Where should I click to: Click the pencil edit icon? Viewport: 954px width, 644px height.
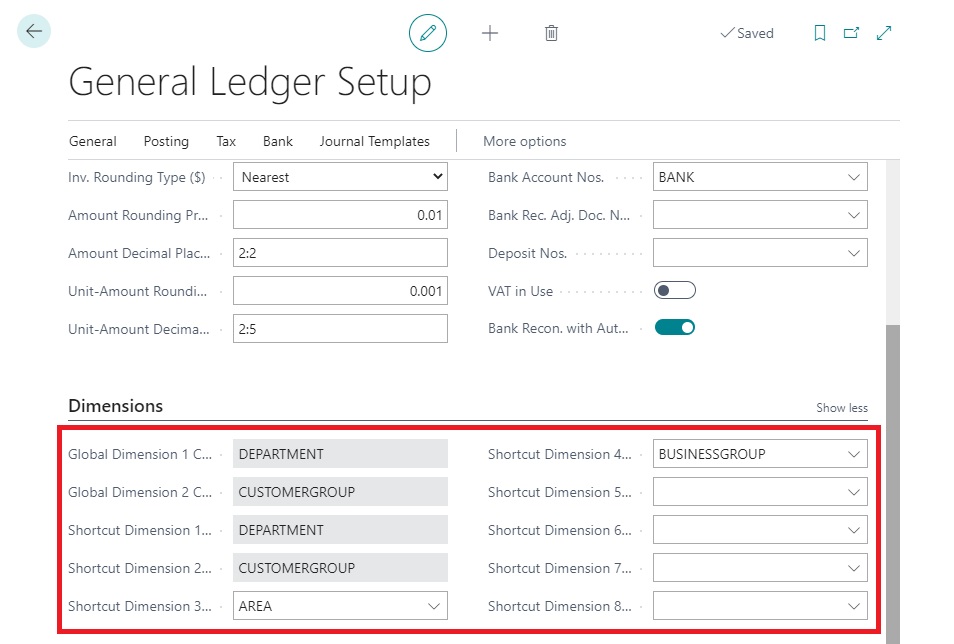(428, 33)
